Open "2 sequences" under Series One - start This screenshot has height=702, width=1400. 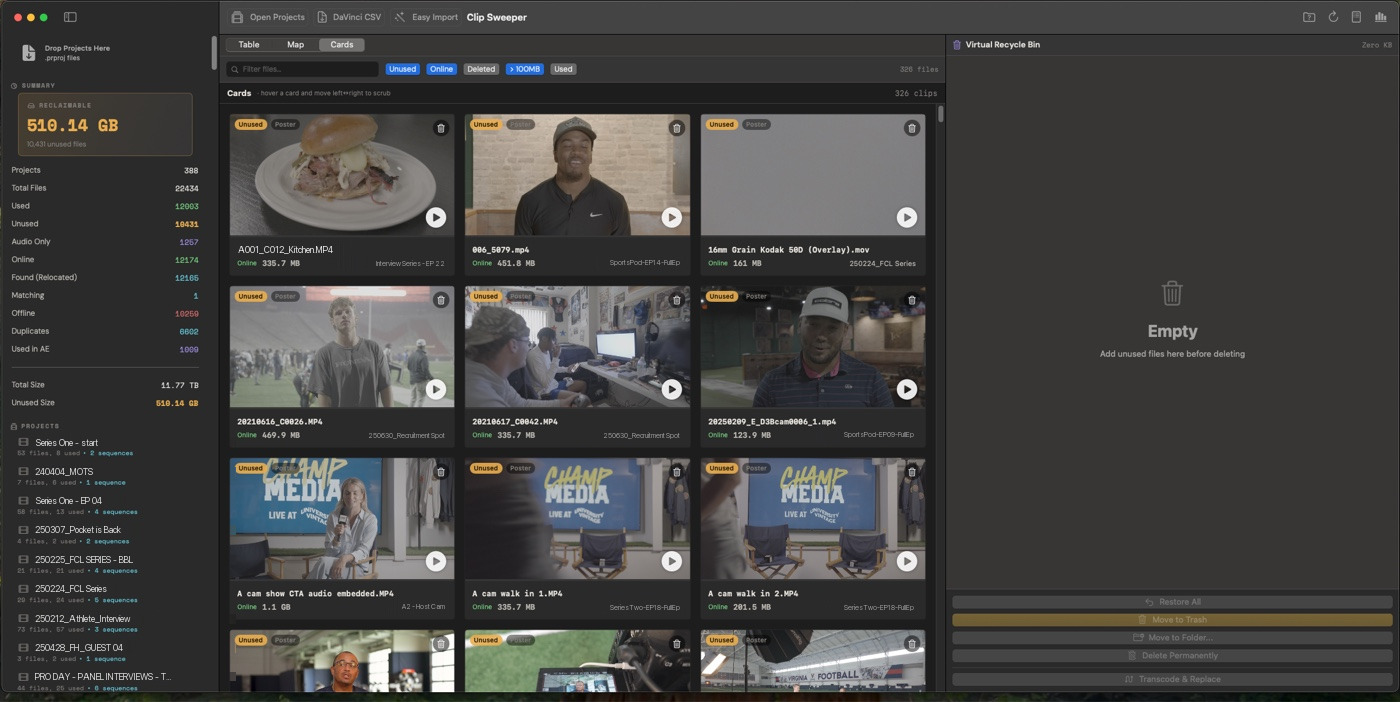tap(111, 453)
